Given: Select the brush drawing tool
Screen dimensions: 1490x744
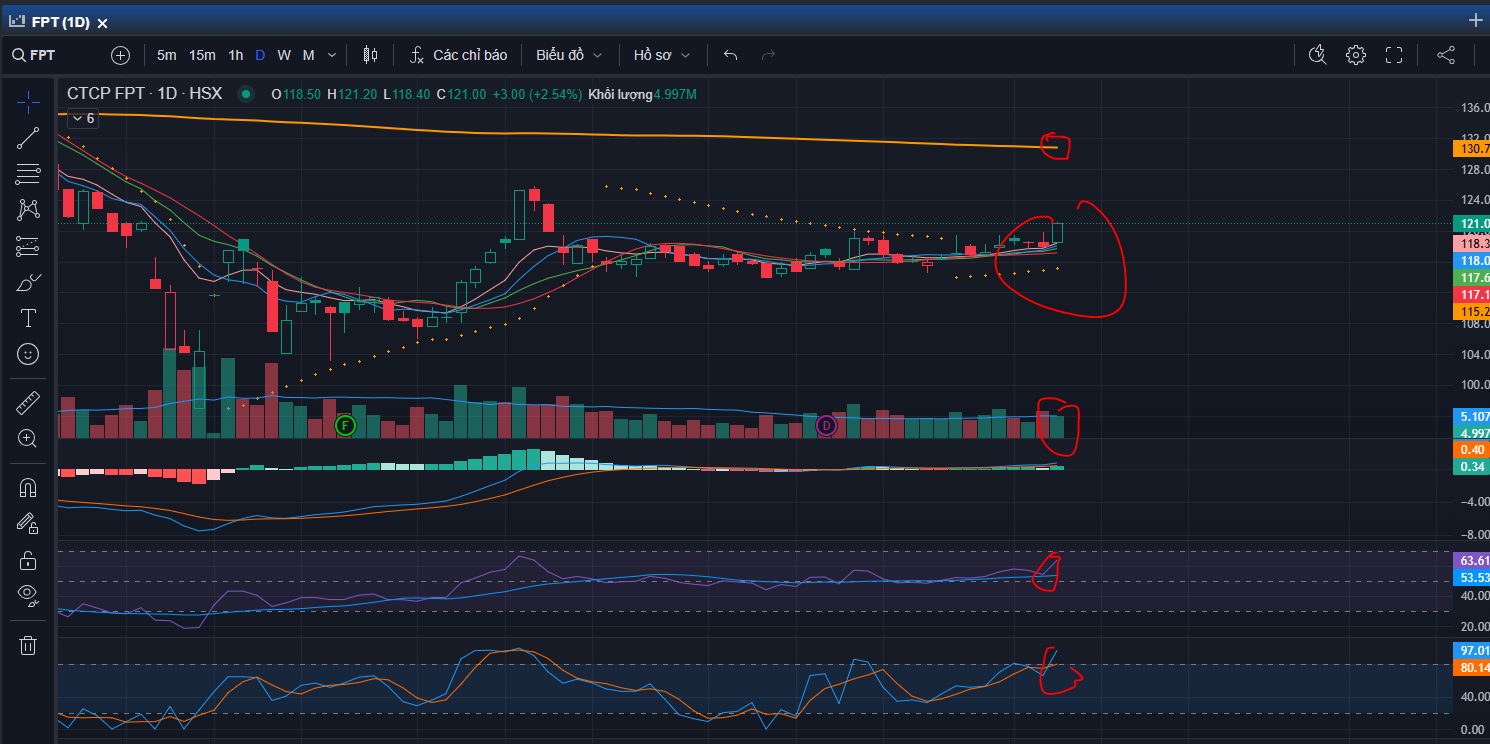Looking at the screenshot, I should coord(28,282).
